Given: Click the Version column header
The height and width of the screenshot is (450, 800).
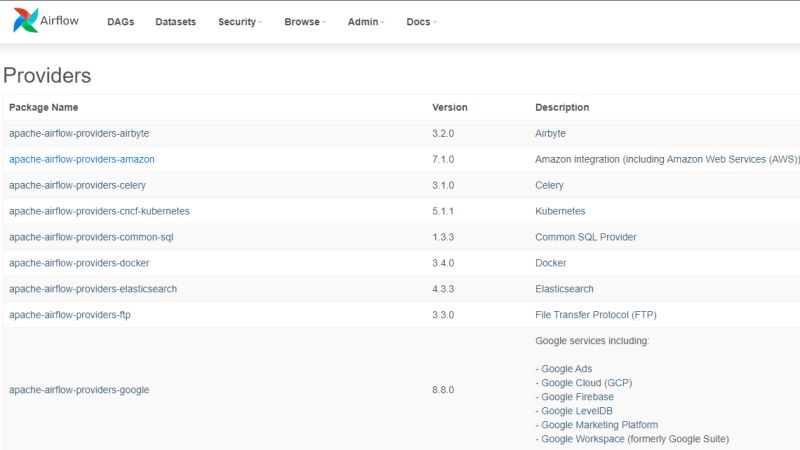Looking at the screenshot, I should [x=449, y=107].
